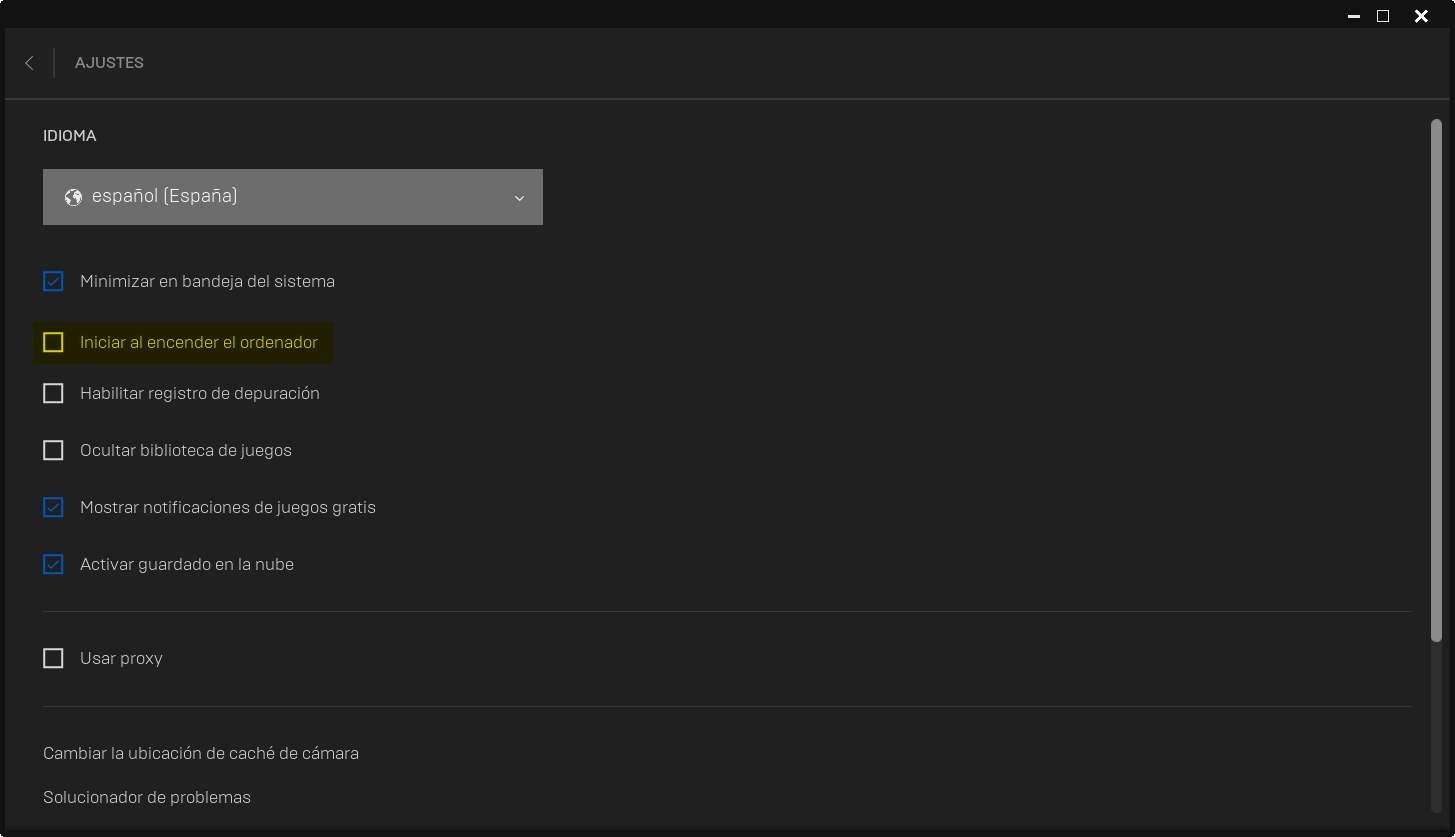Open Cambiar la ubicación de caché de cámara
The image size is (1455, 837).
tap(201, 753)
